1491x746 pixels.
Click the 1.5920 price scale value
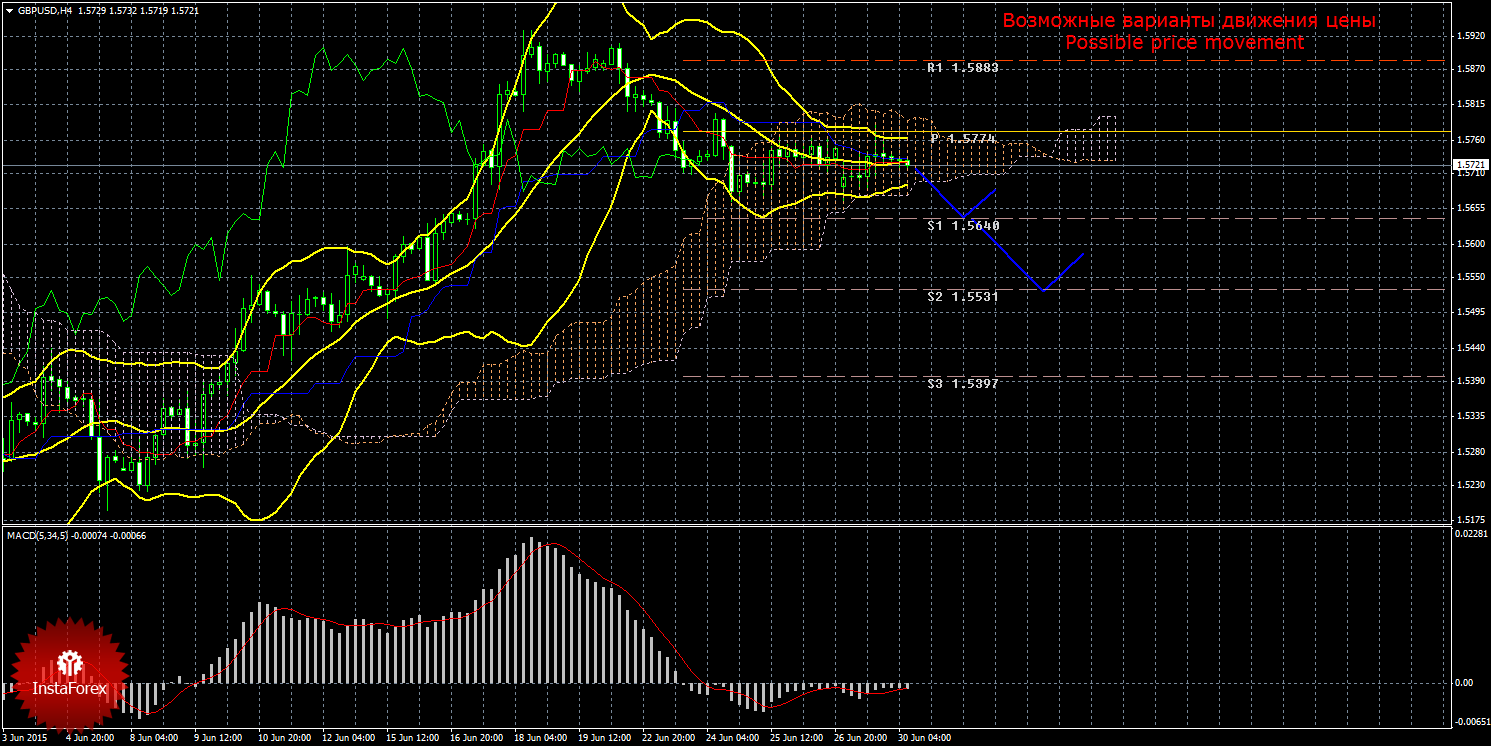click(1470, 35)
